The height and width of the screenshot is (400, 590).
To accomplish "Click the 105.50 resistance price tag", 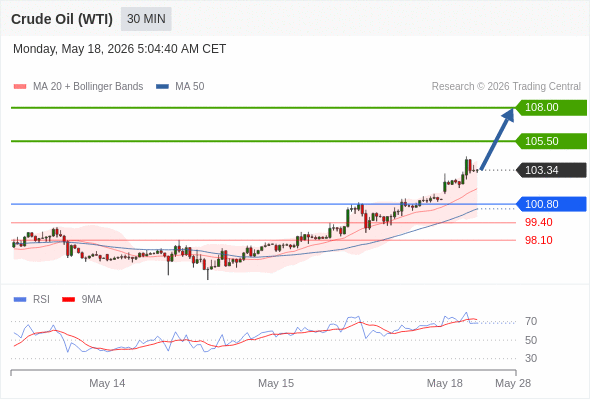I will pyautogui.click(x=551, y=141).
